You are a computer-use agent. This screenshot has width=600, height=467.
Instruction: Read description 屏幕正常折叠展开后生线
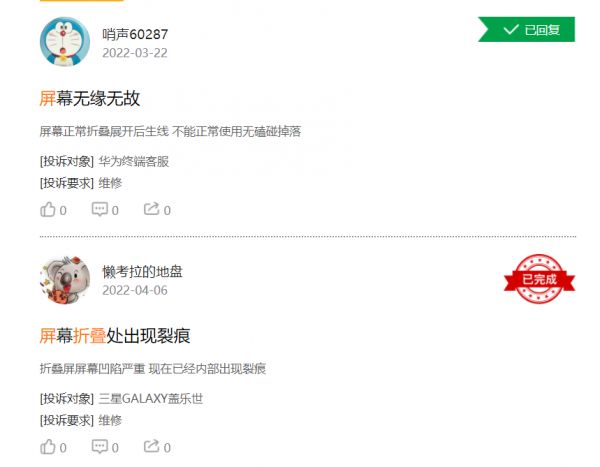tap(104, 132)
